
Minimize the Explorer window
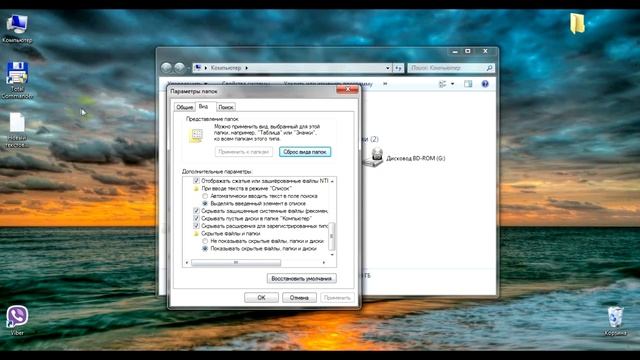click(455, 51)
